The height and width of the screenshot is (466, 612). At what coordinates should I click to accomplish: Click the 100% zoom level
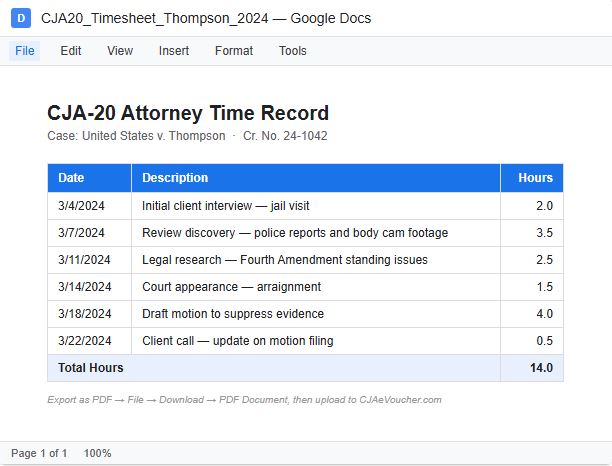(x=97, y=453)
